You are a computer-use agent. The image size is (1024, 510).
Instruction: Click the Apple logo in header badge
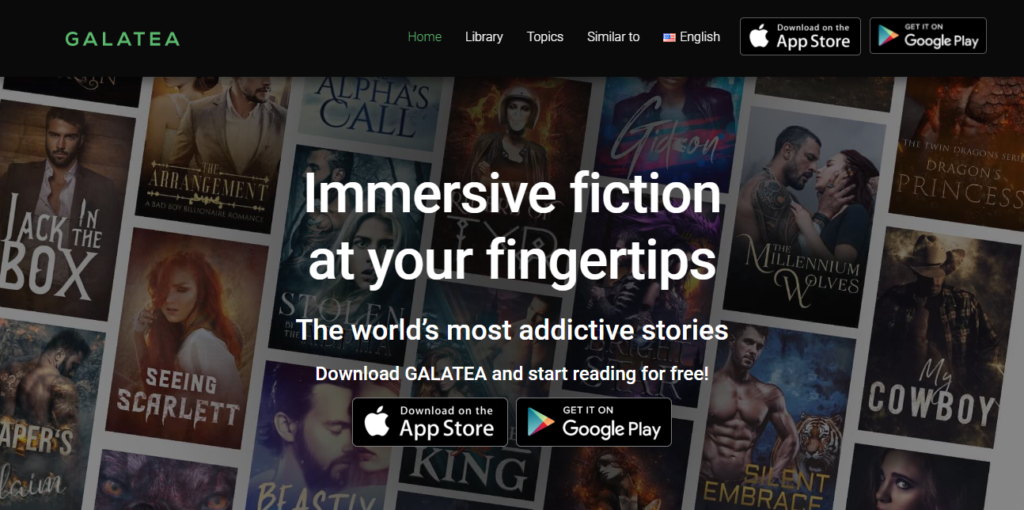click(759, 37)
